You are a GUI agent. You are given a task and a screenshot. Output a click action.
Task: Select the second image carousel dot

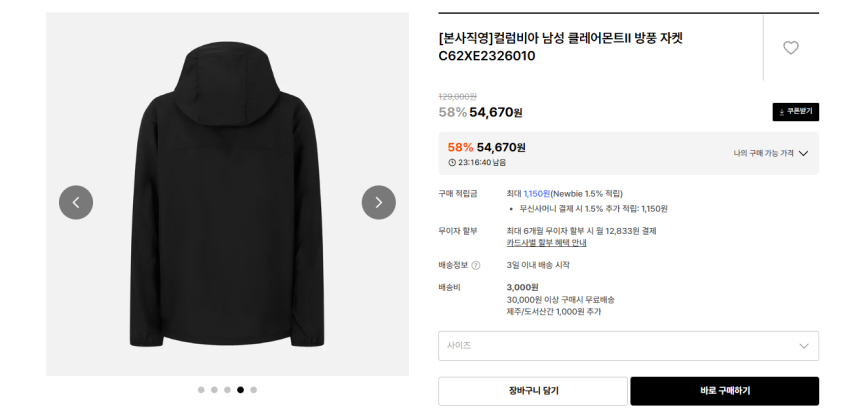point(214,390)
